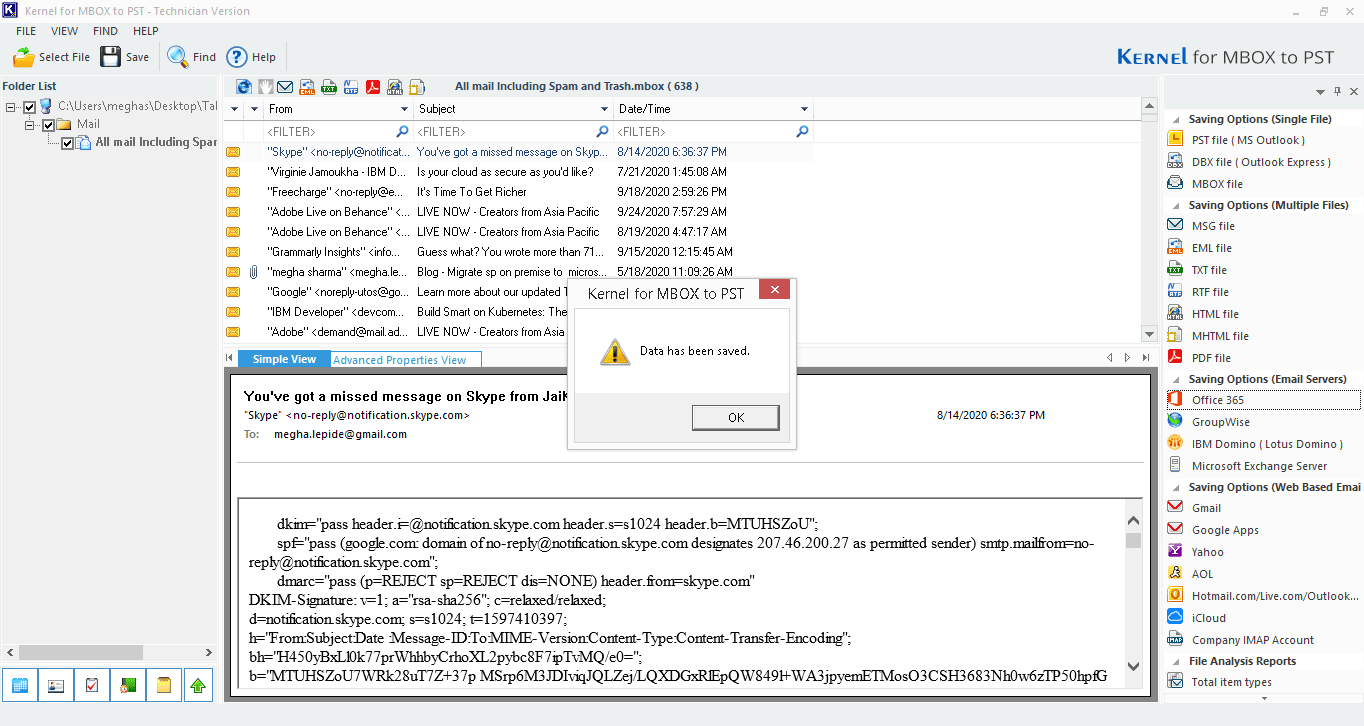1364x726 pixels.
Task: Click the refresh globe icon above mail list
Action: (244, 87)
